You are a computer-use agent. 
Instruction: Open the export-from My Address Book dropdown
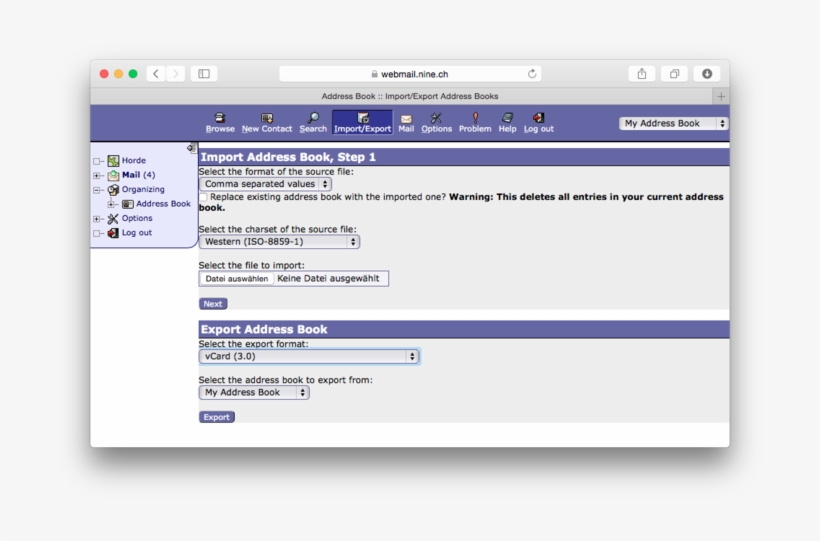coord(254,392)
